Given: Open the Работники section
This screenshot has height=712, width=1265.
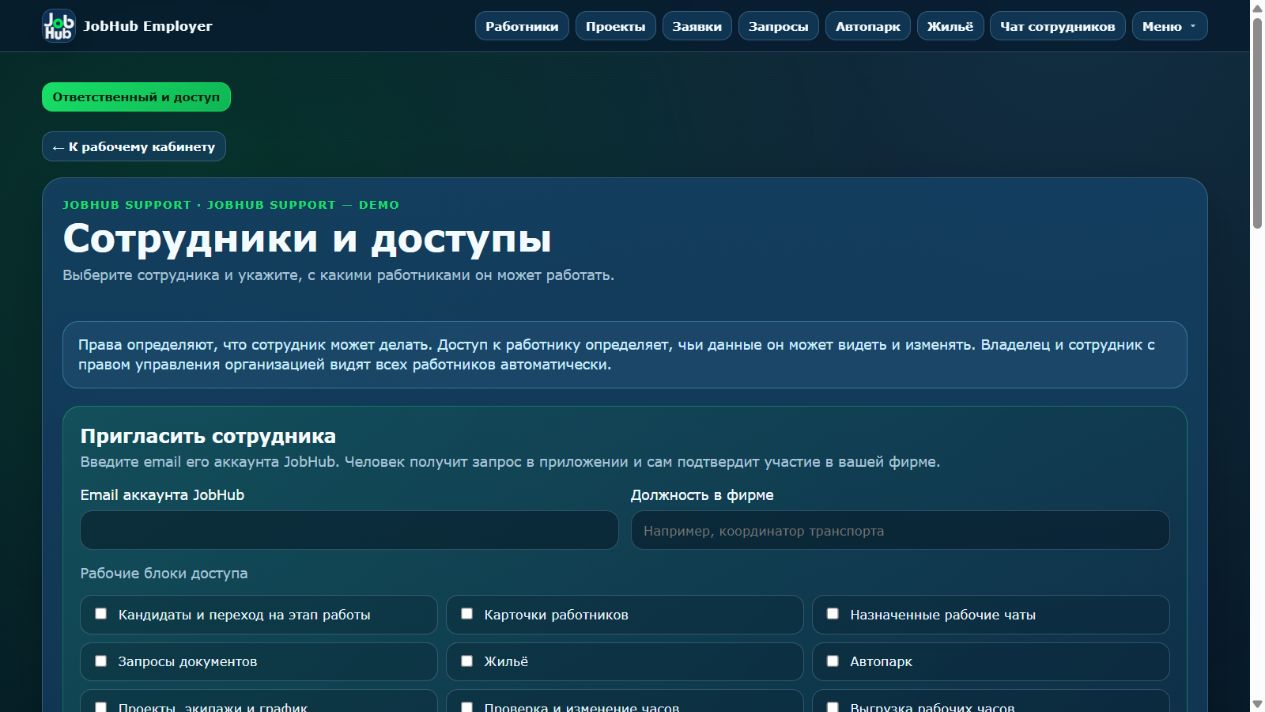Looking at the screenshot, I should 522,26.
